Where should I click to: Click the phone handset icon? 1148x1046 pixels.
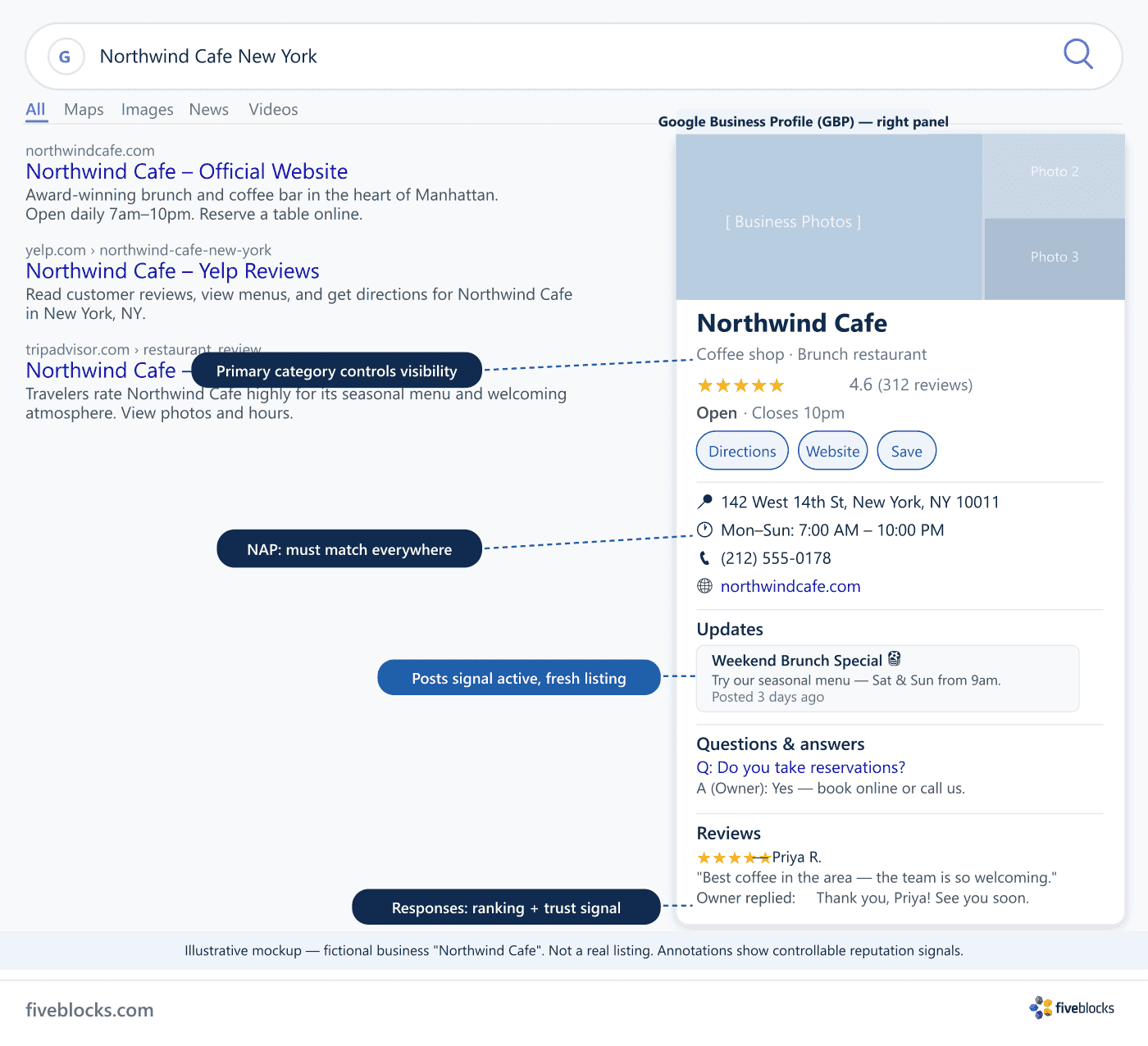click(x=704, y=558)
